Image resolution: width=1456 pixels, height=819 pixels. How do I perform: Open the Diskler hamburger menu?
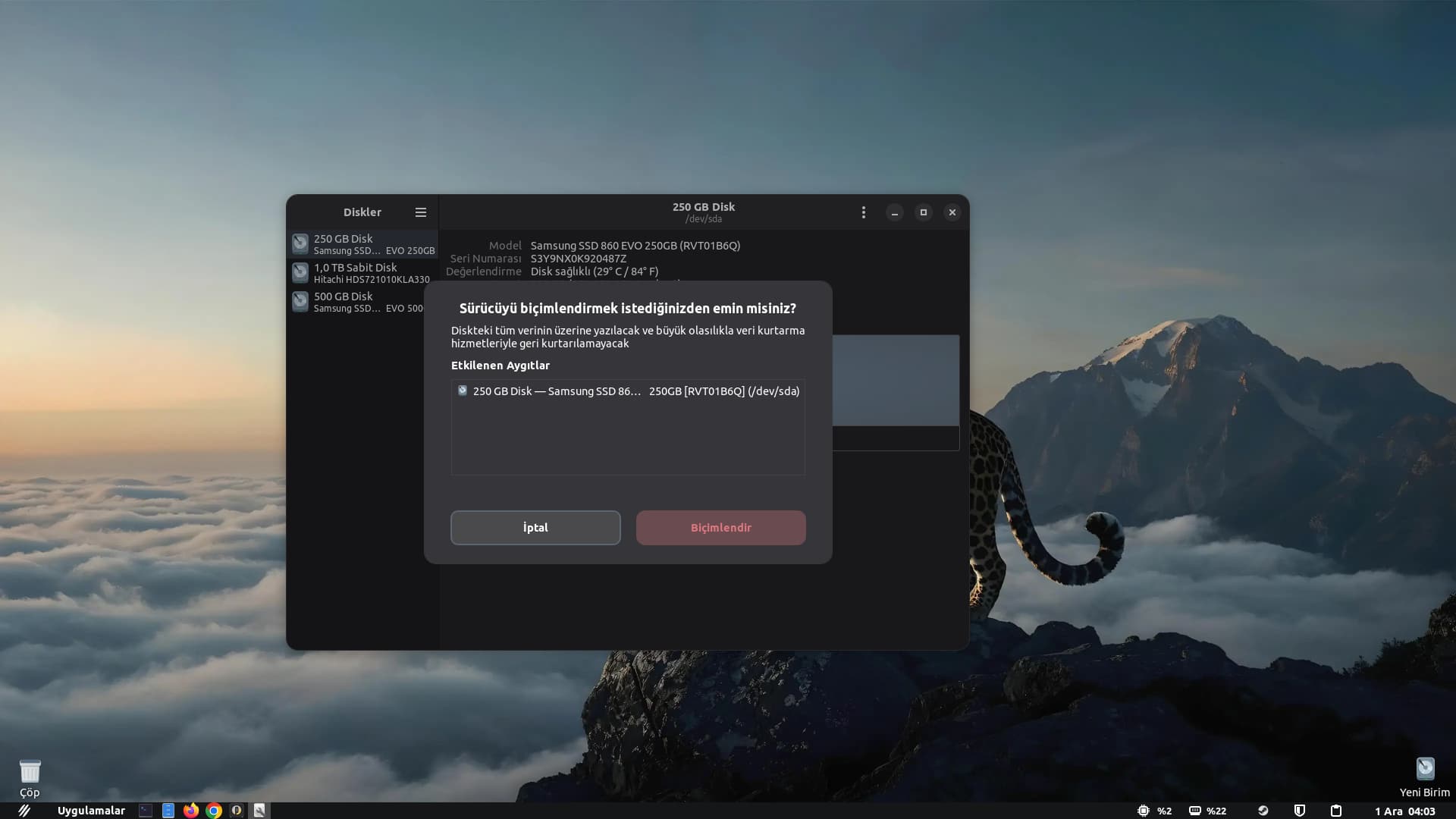point(421,212)
